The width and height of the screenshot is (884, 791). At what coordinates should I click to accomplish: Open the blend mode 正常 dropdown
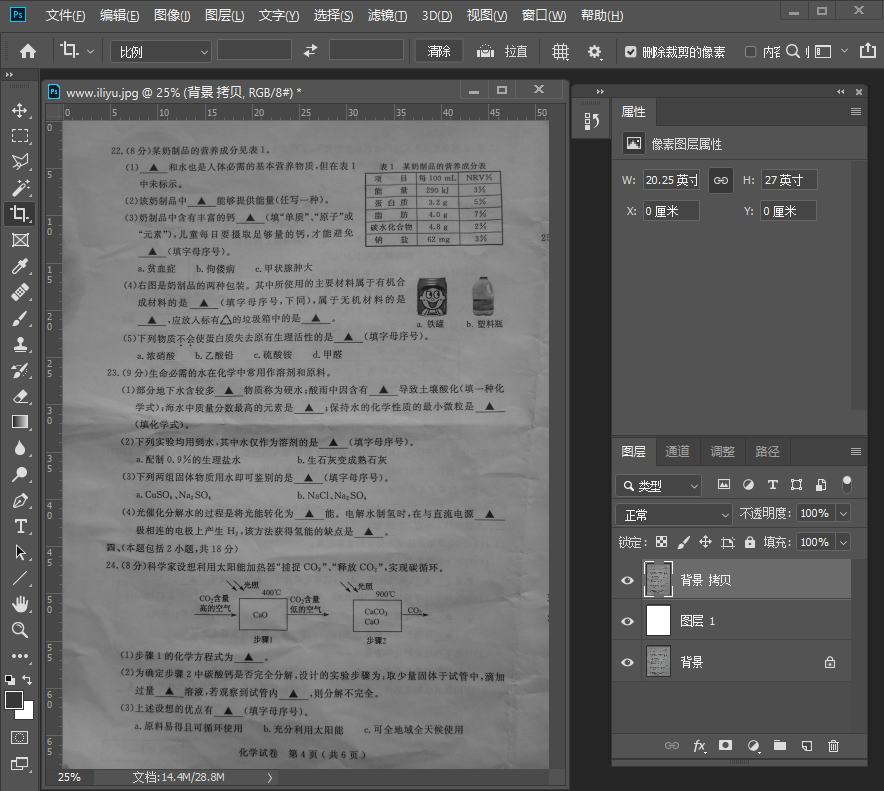click(x=674, y=515)
